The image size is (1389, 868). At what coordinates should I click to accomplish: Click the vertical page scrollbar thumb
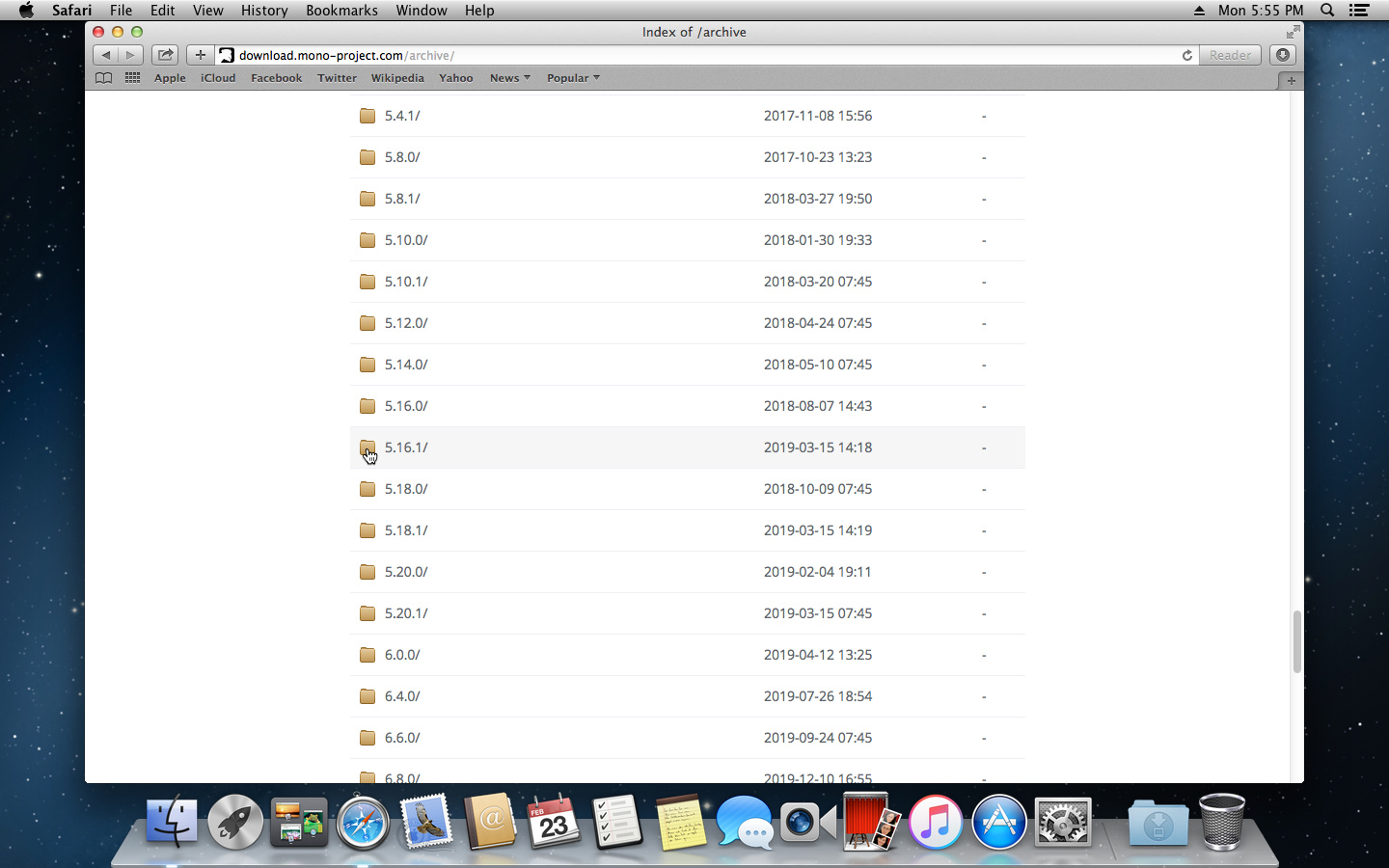pos(1296,641)
